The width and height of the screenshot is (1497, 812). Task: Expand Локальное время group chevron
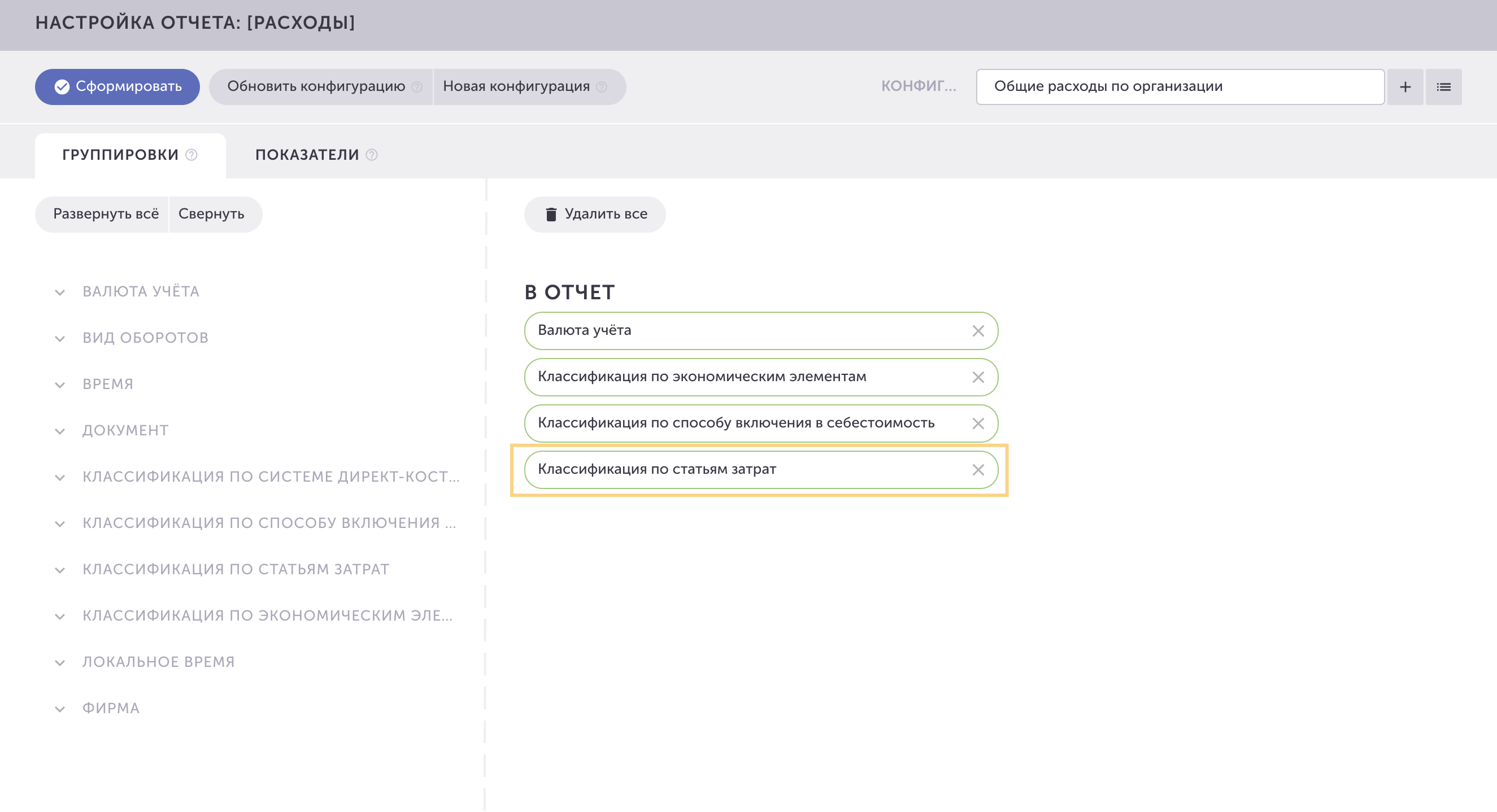pos(59,663)
